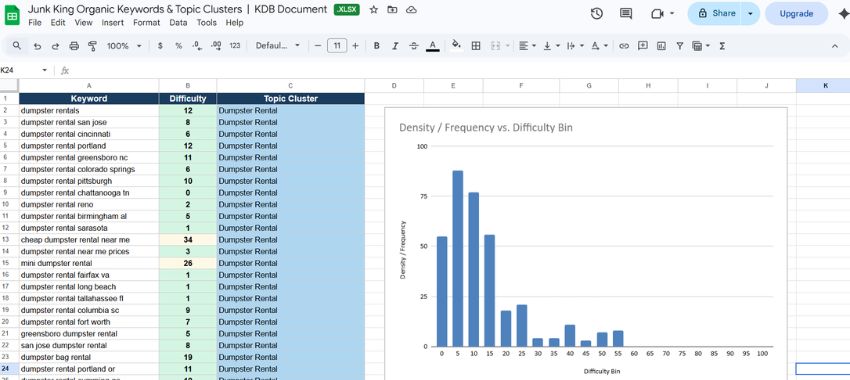Increase font size with plus
850x380 pixels.
(x=355, y=46)
